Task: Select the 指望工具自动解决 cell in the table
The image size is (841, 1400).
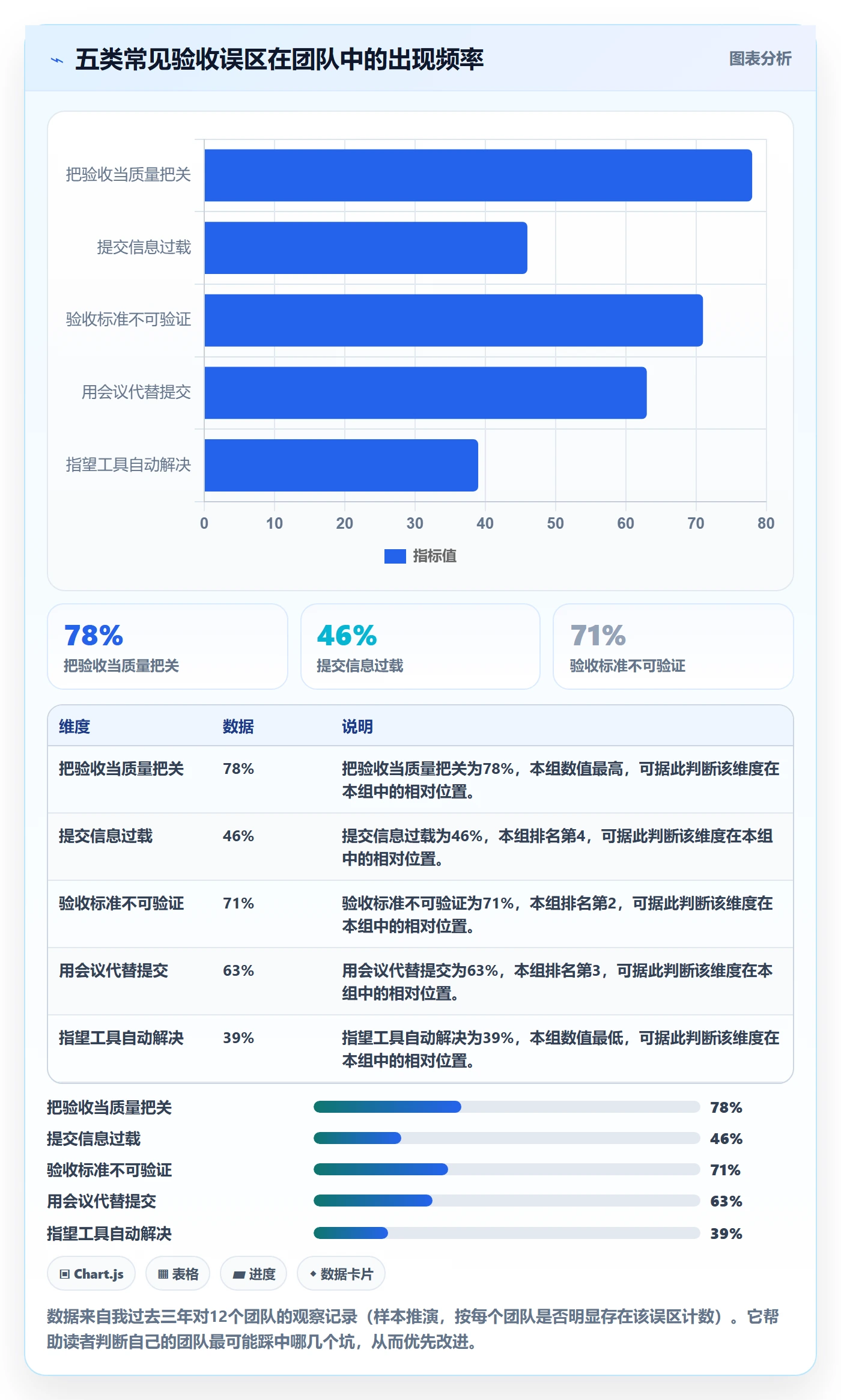Action: point(121,1038)
